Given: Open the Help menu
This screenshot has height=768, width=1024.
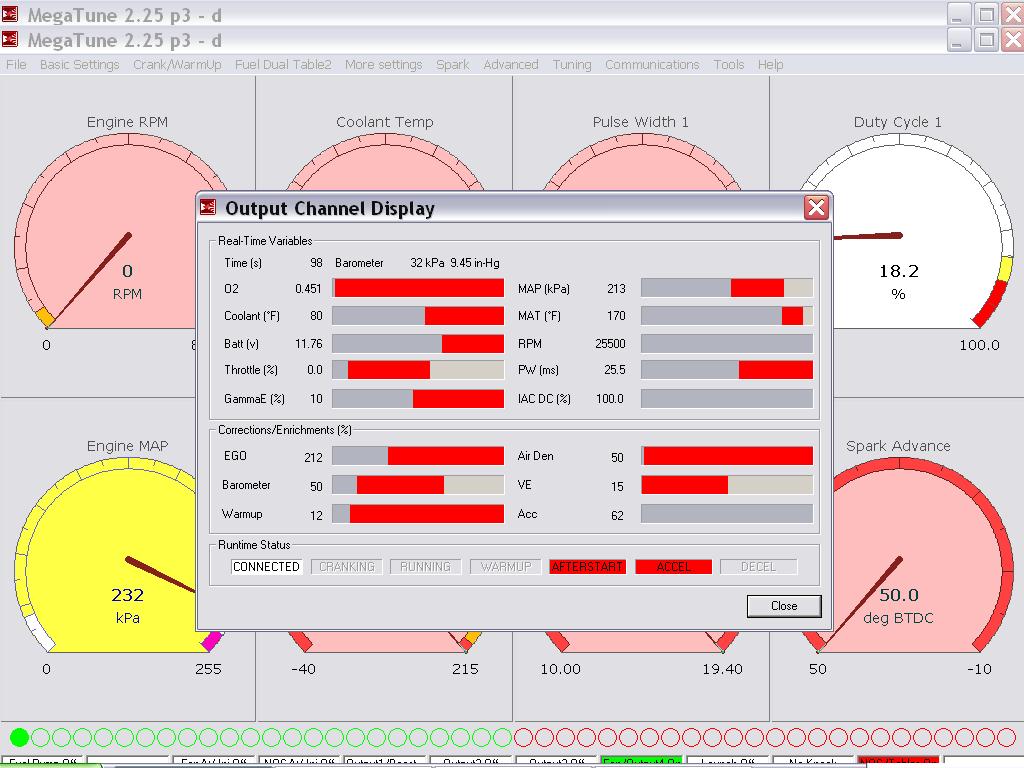Looking at the screenshot, I should tap(770, 65).
